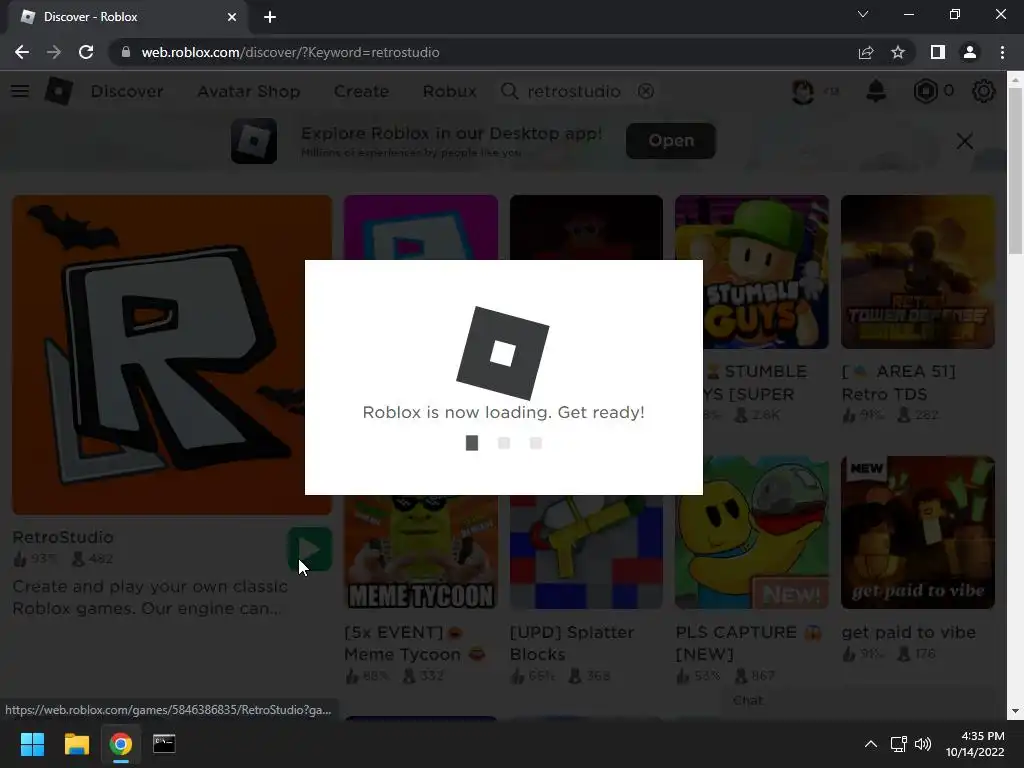
Task: Click the PLS CAPTURE [NEW] title
Action: coord(748,643)
